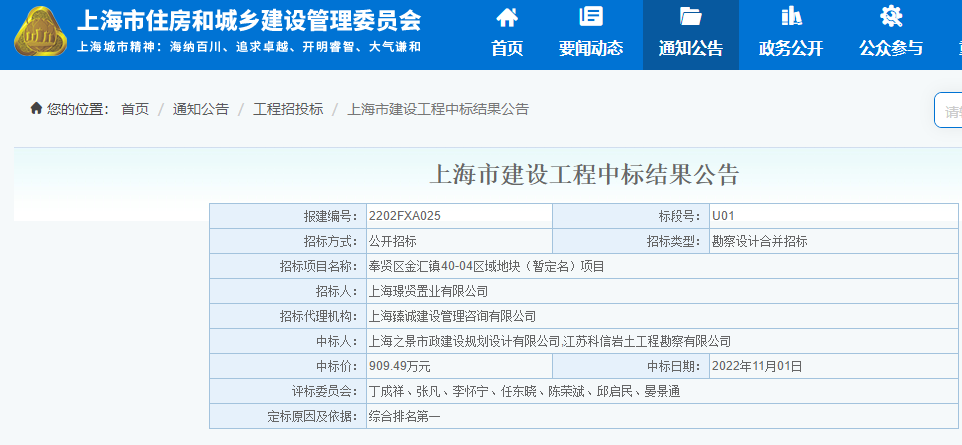The image size is (962, 445).
Task: Click the open folder icon above 通知公告
Action: point(690,17)
